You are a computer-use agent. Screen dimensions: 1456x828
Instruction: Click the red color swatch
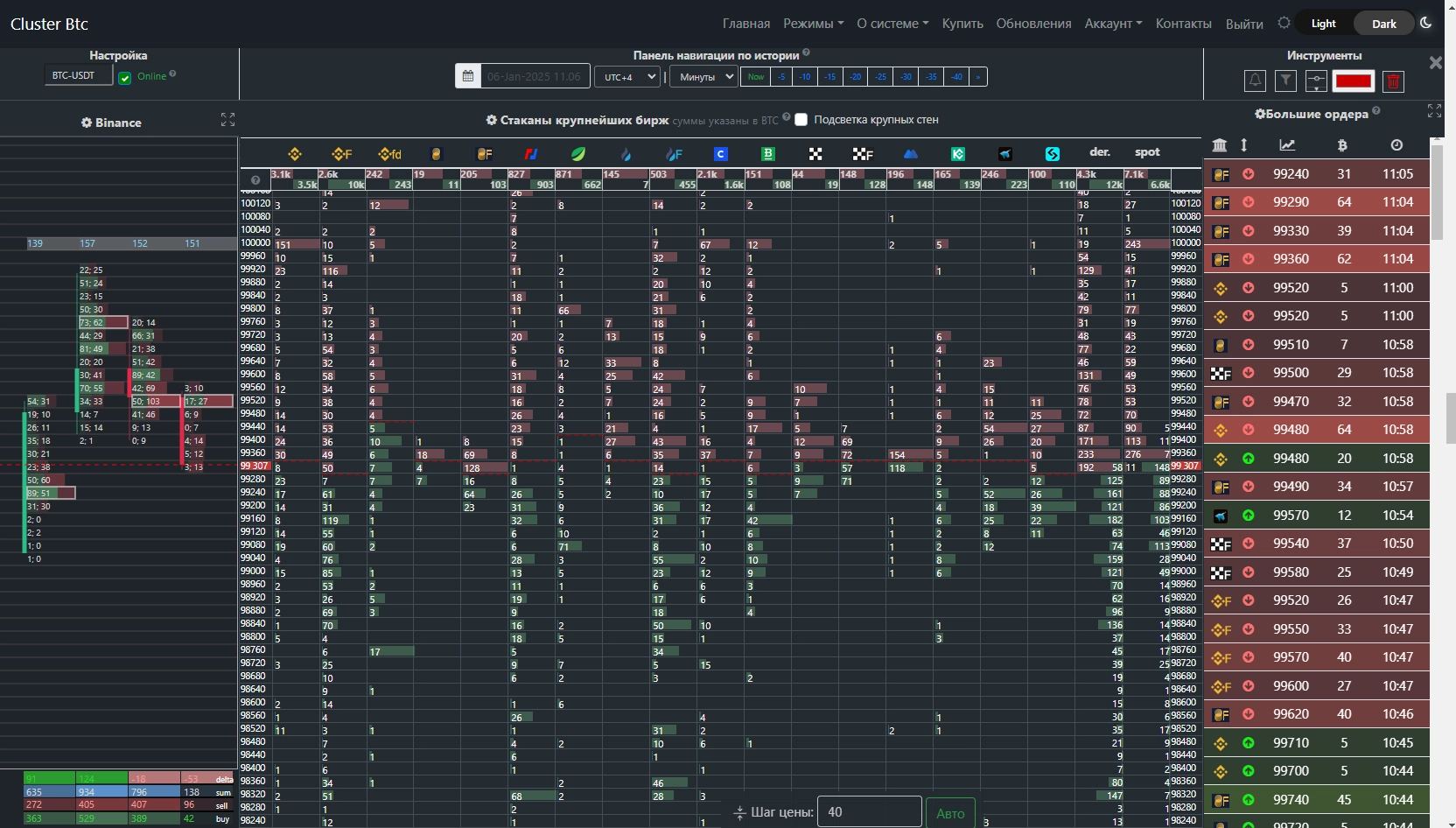click(1353, 81)
